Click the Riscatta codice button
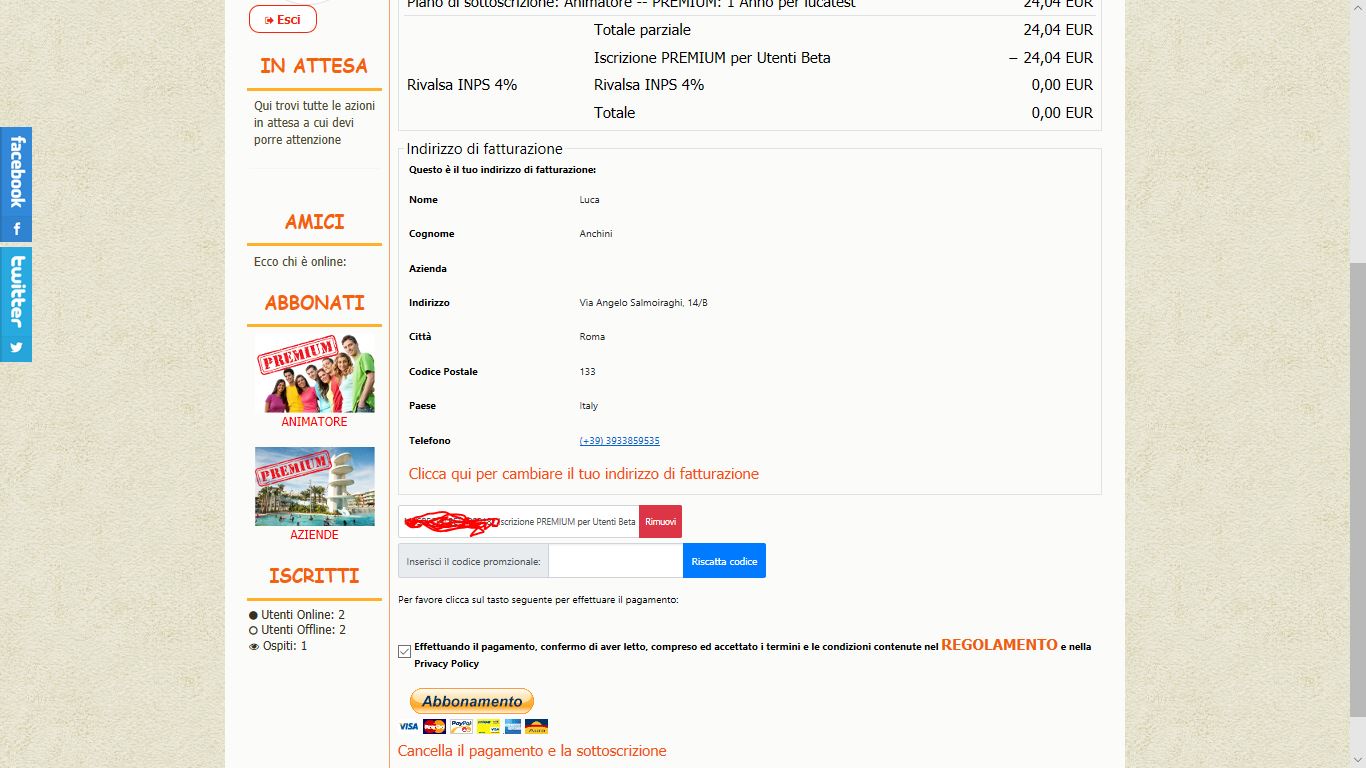This screenshot has height=768, width=1366. tap(724, 561)
